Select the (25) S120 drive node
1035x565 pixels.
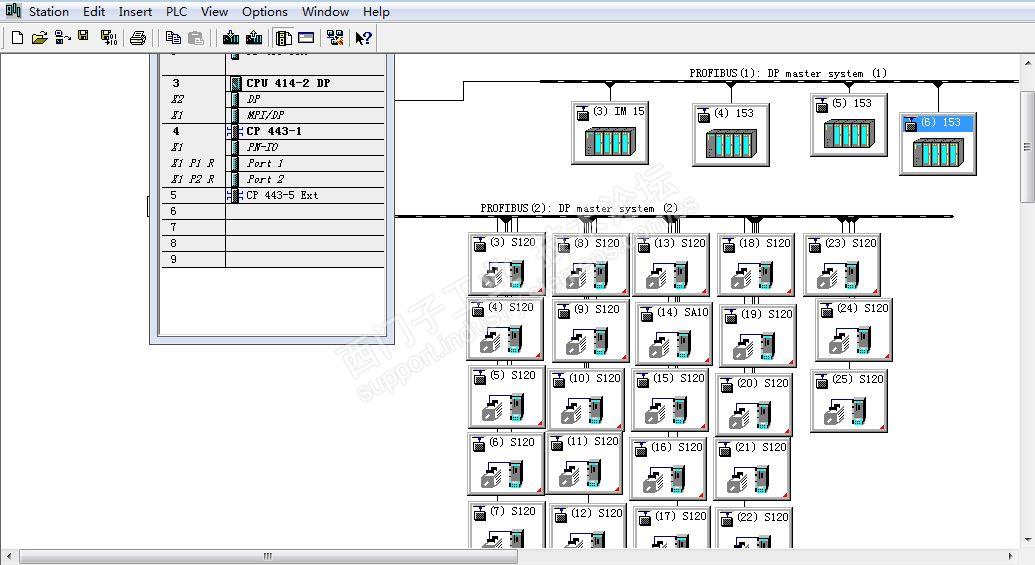(x=849, y=402)
